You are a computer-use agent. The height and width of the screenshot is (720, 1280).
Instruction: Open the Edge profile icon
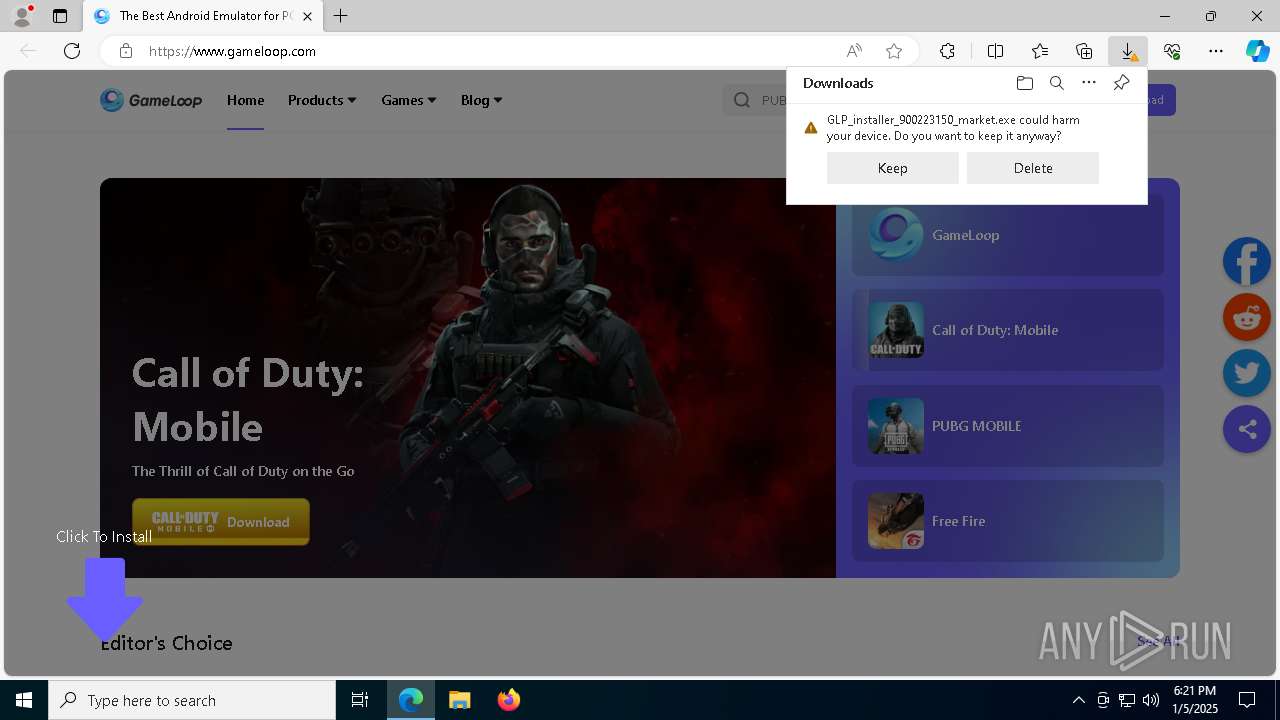[x=22, y=16]
